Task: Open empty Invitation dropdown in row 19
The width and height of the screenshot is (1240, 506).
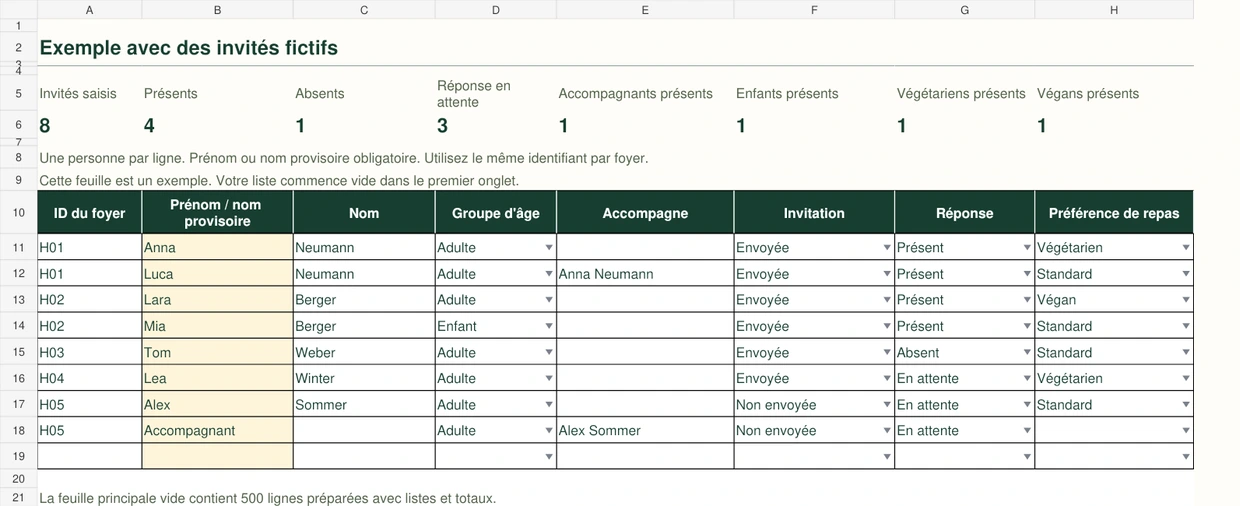Action: click(x=887, y=457)
